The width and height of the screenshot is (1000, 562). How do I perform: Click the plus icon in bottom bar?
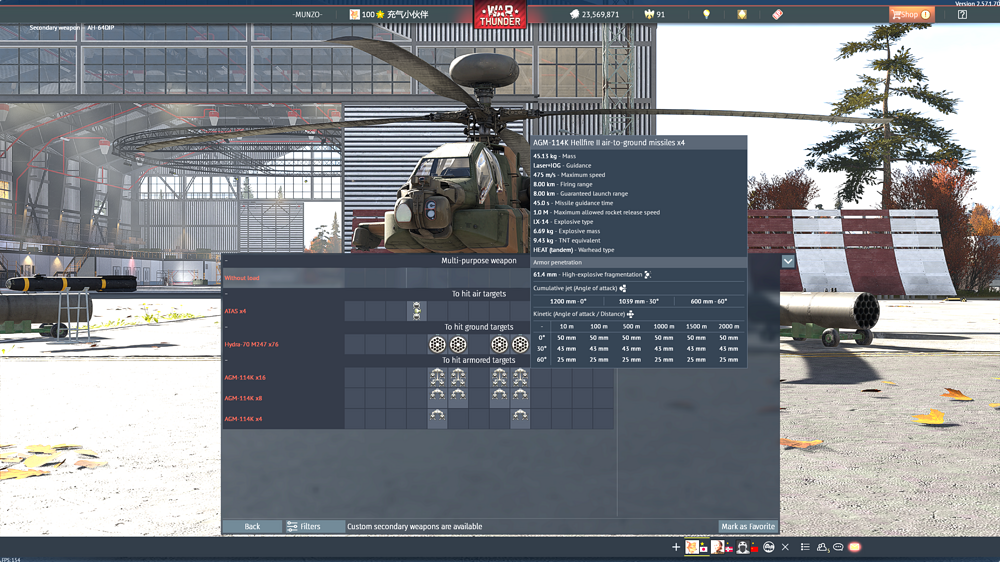(x=675, y=547)
